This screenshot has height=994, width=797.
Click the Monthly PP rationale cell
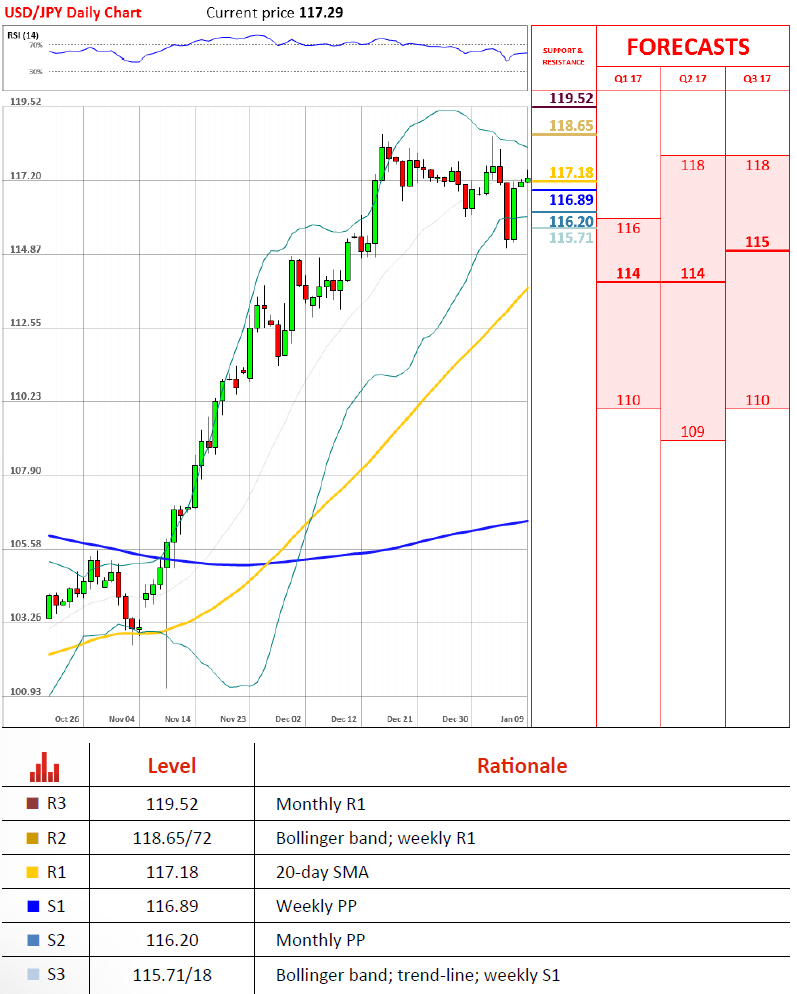click(321, 941)
